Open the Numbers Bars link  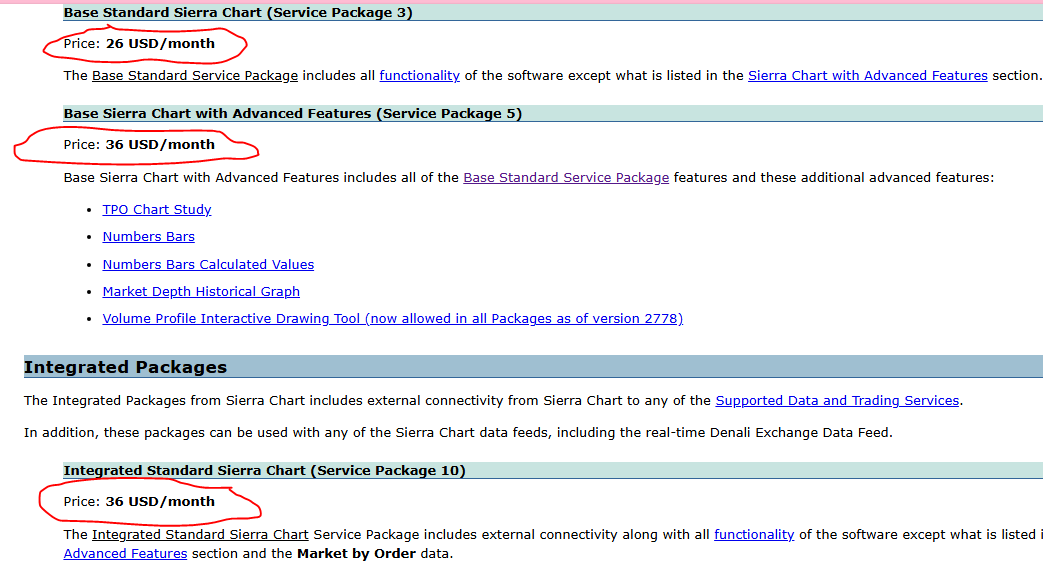[x=148, y=237]
